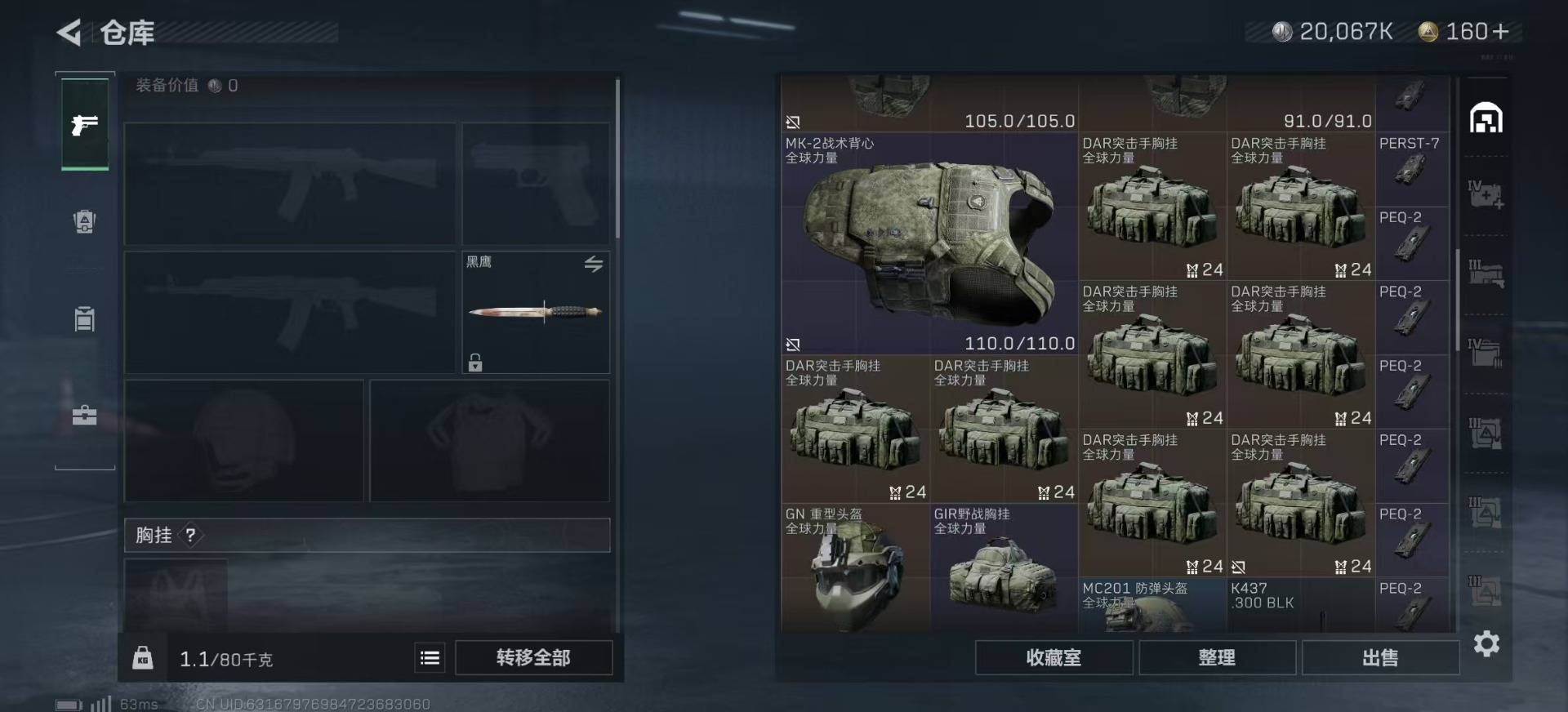The height and width of the screenshot is (712, 1568).
Task: Select the III weapon storage container tab
Action: pos(1486,274)
